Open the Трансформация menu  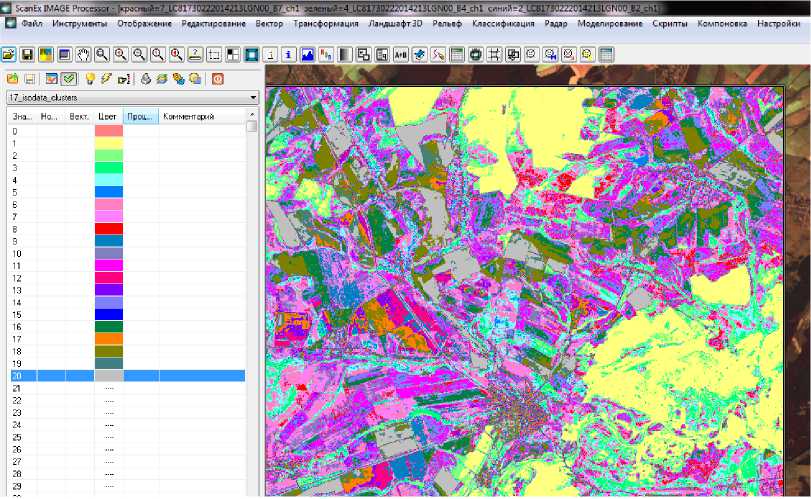[x=327, y=22]
